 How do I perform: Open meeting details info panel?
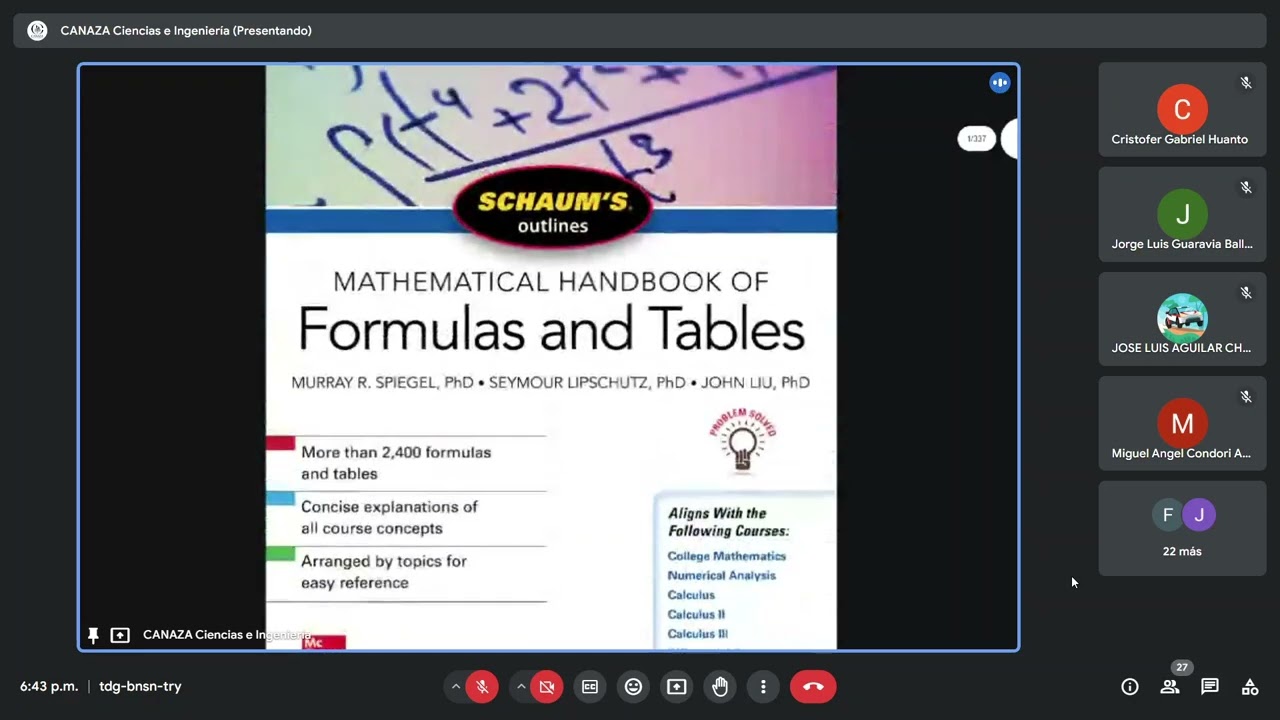click(x=1130, y=687)
